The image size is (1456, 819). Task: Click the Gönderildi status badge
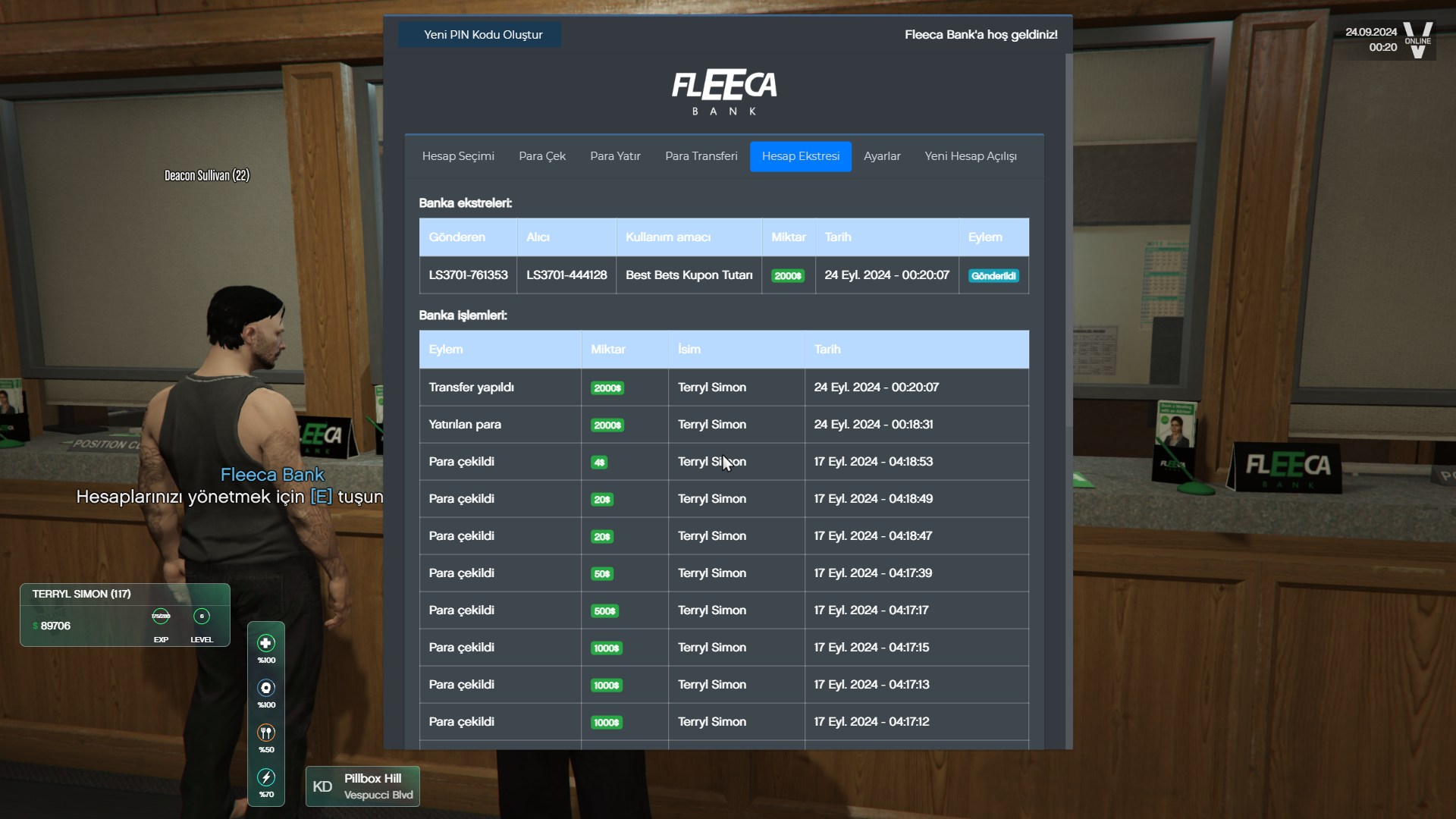pos(993,276)
